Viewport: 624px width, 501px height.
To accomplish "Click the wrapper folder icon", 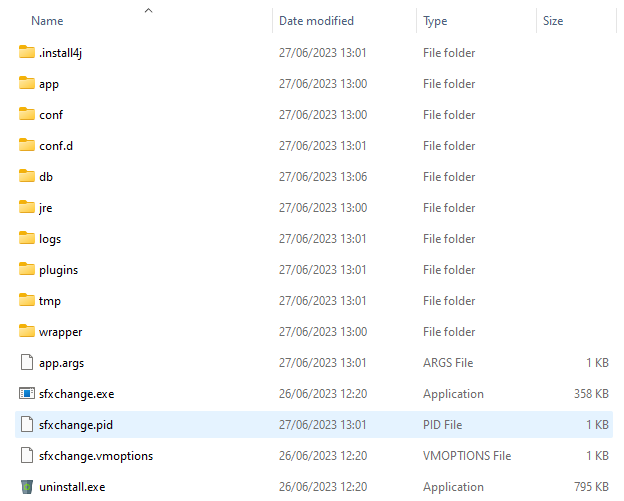I will (27, 331).
